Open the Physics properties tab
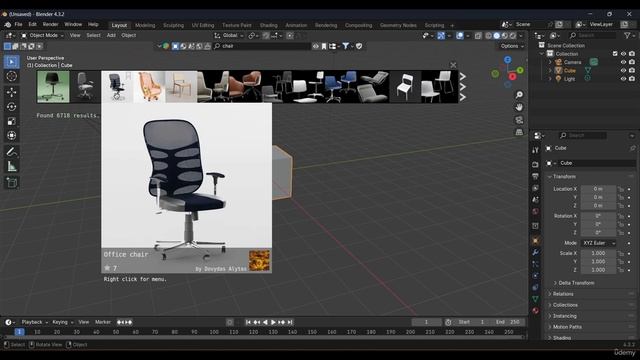This screenshot has height=360, width=640. (x=536, y=276)
